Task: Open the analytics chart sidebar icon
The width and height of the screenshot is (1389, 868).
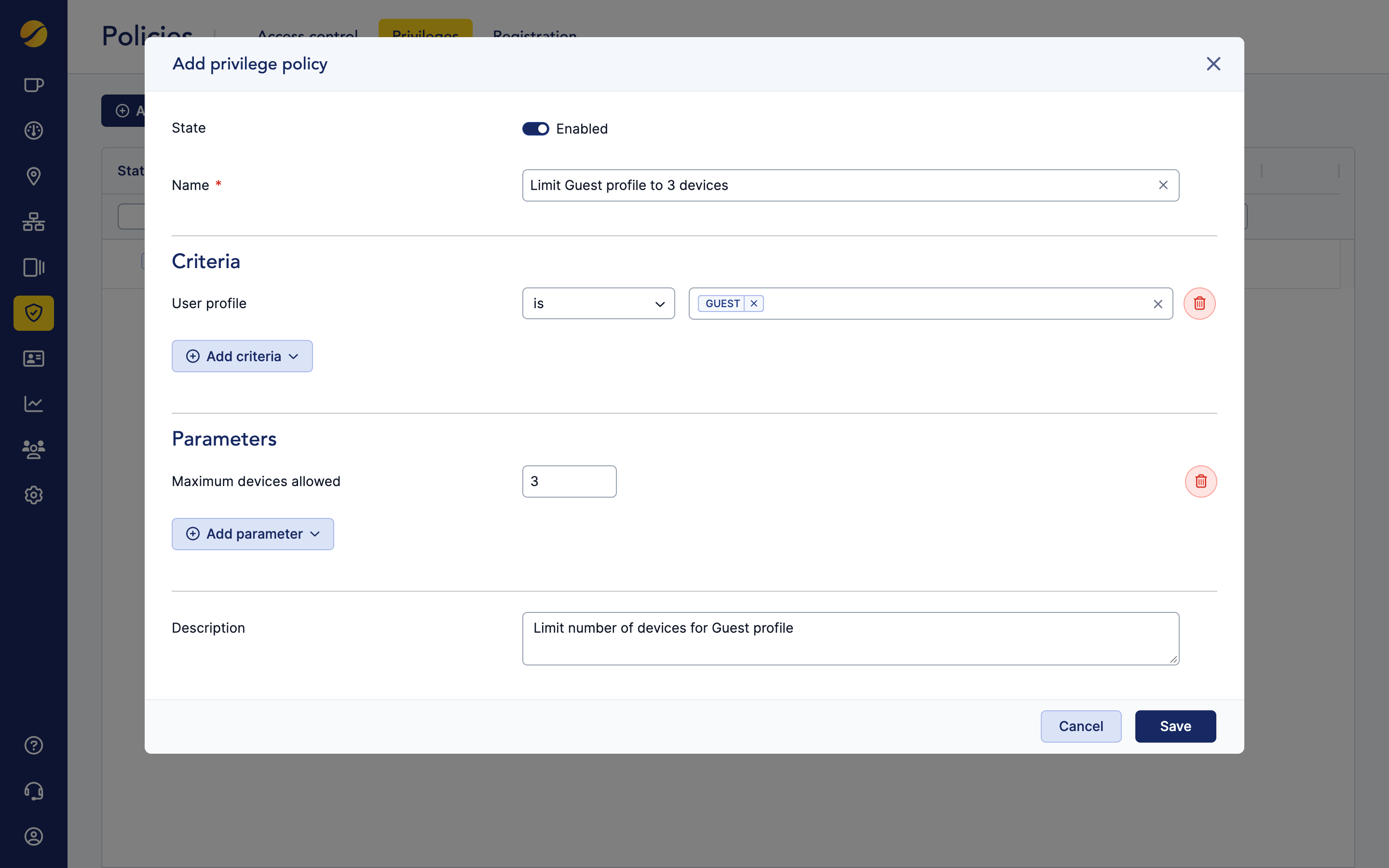Action: pos(33,404)
